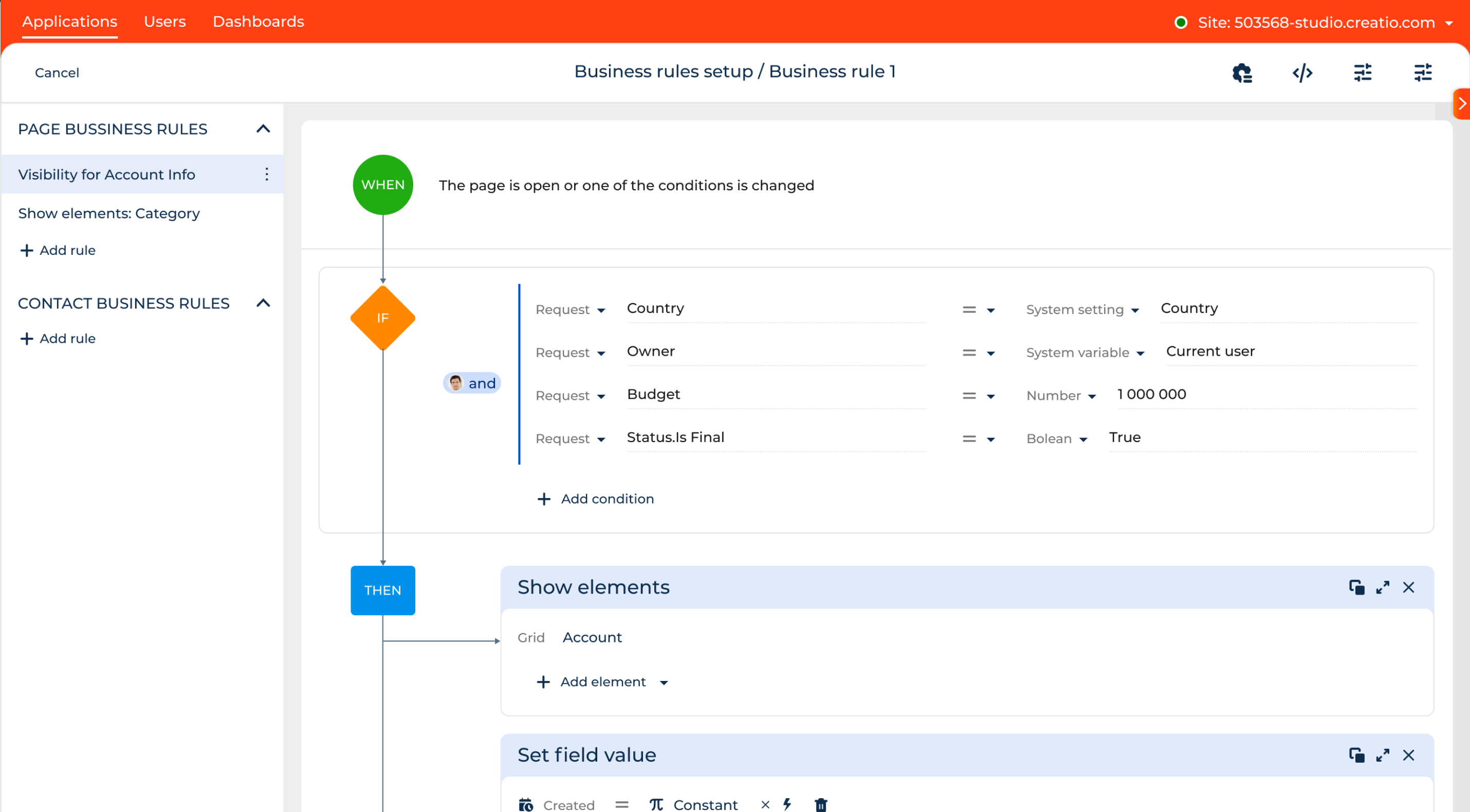Switch to the Users tab
The height and width of the screenshot is (812, 1470).
[x=165, y=21]
